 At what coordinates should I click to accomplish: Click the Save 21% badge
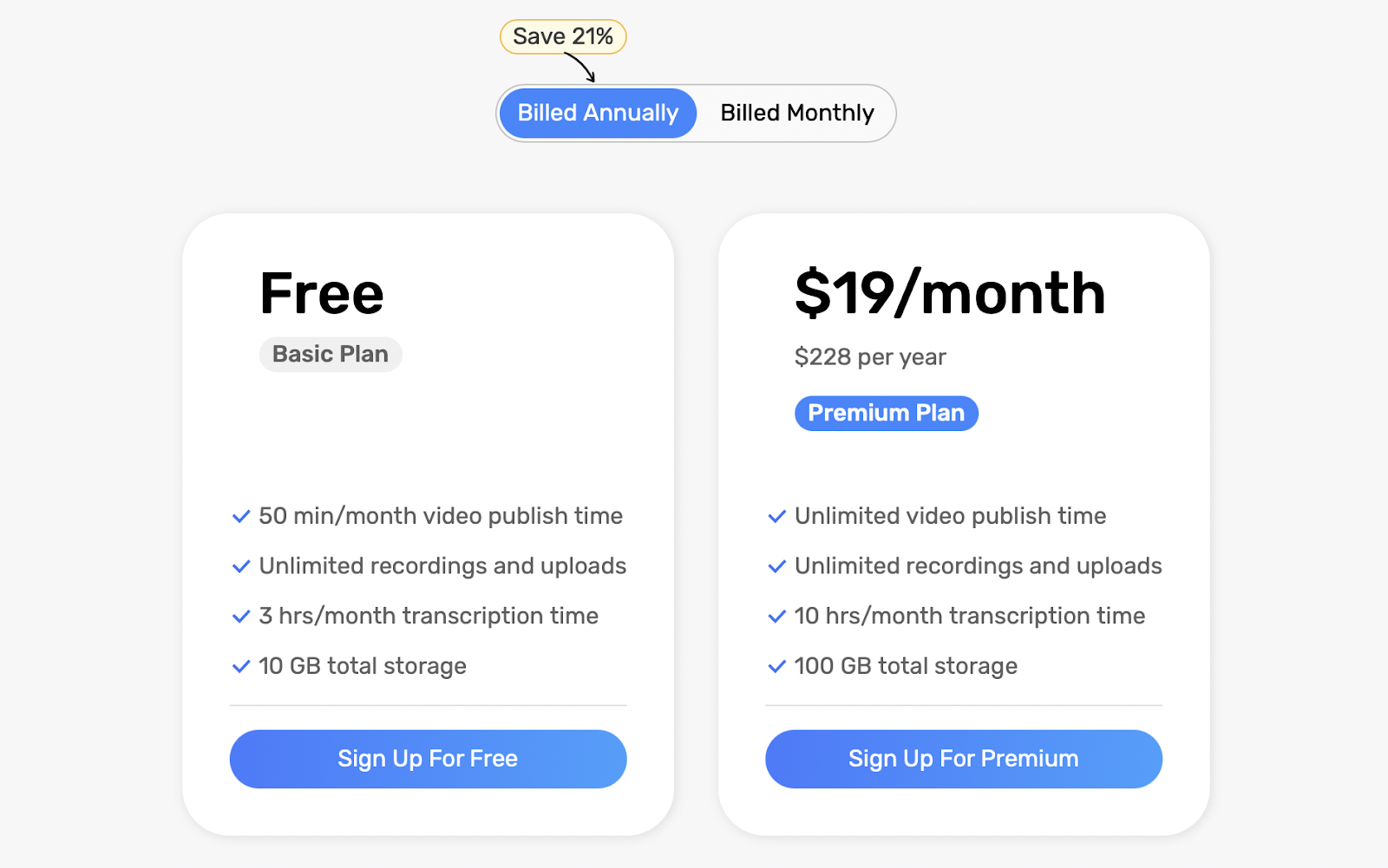[x=563, y=36]
